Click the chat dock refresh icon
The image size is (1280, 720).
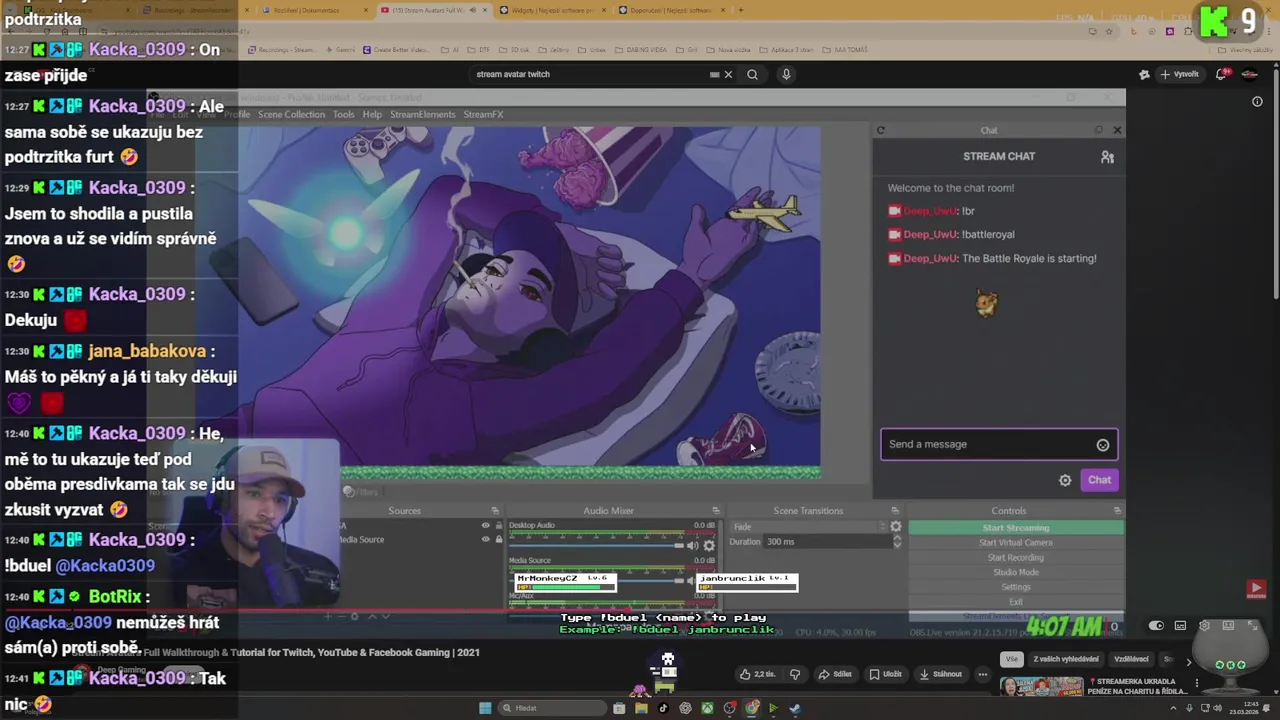tap(880, 130)
